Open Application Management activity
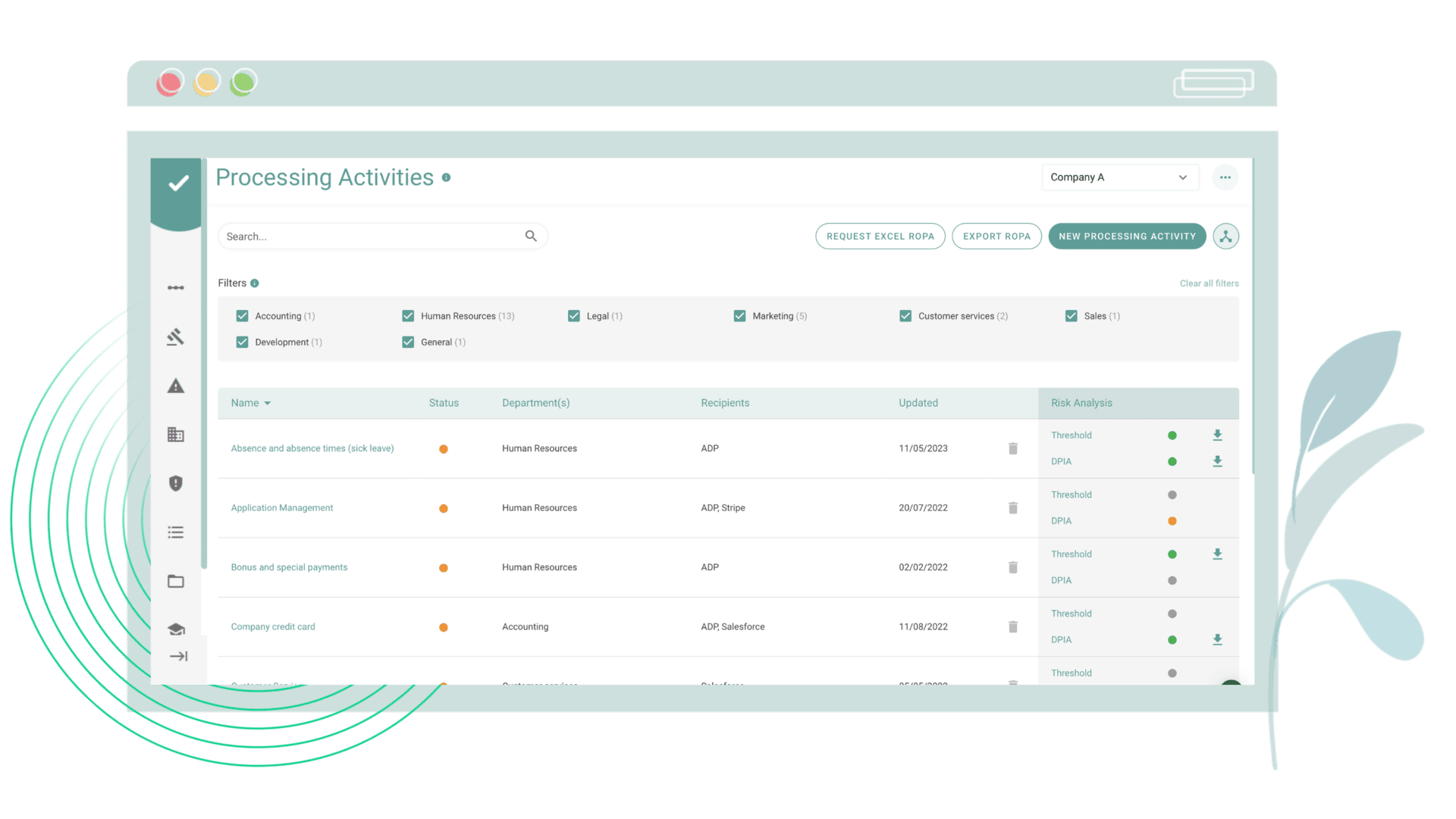Image resolution: width=1456 pixels, height=819 pixels. (282, 508)
